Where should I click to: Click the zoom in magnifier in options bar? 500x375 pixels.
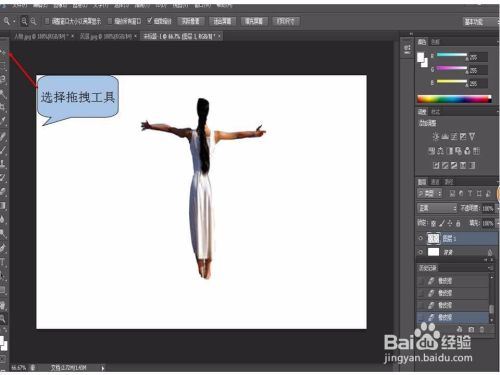pos(24,21)
